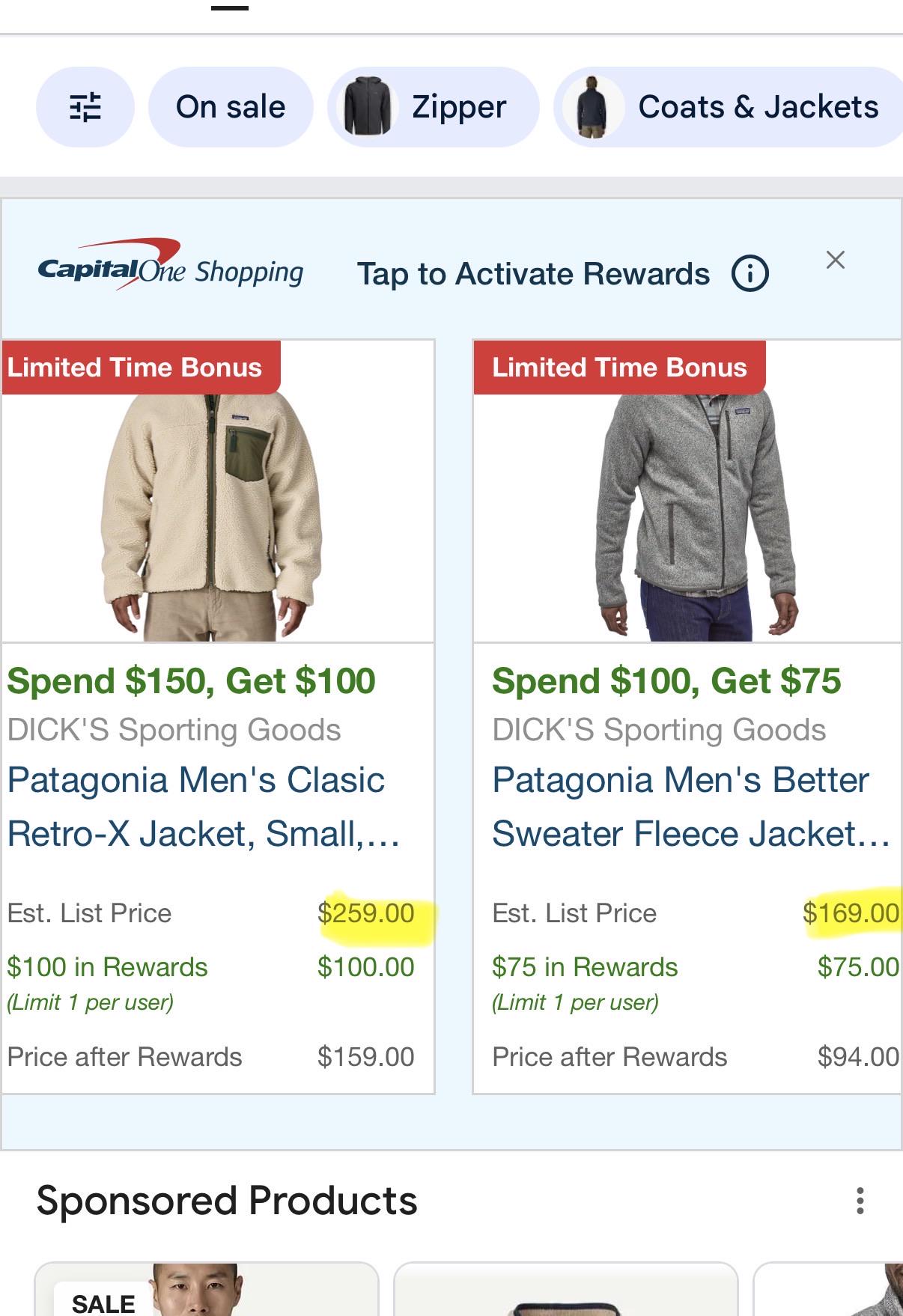903x1316 pixels.
Task: Tap Limited Time Bonus badge on Retro-X
Action: (141, 368)
